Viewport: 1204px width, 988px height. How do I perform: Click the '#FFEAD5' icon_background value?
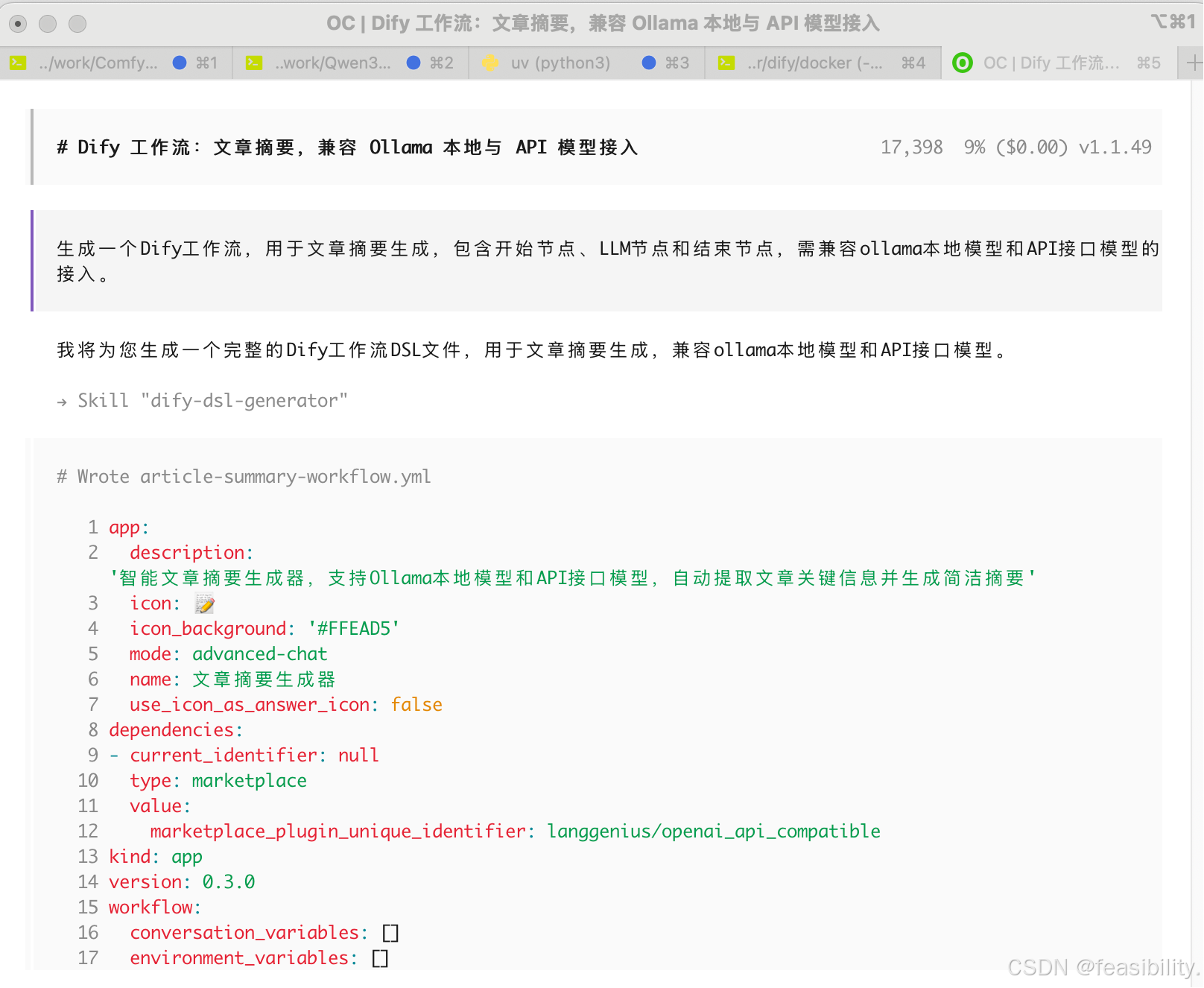click(x=354, y=629)
